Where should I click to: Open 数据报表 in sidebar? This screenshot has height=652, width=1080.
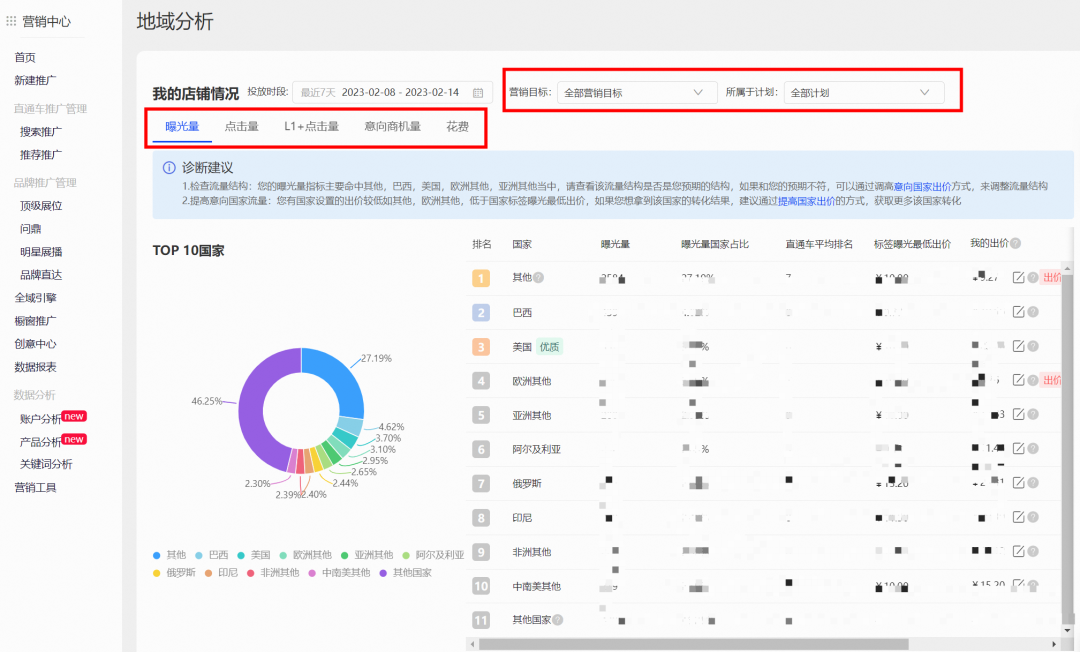tap(36, 367)
